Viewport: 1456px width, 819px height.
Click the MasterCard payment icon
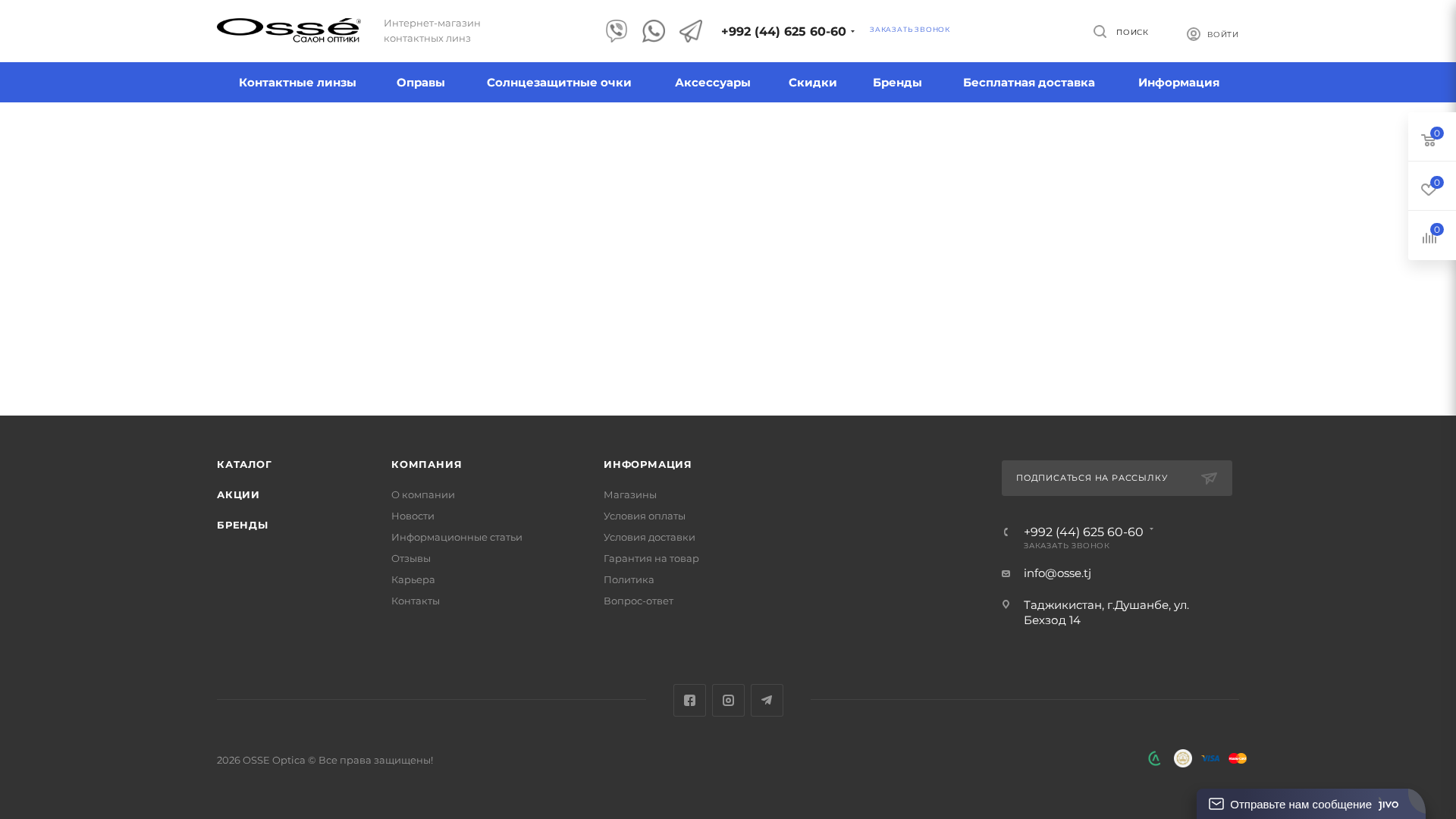coord(1238,758)
